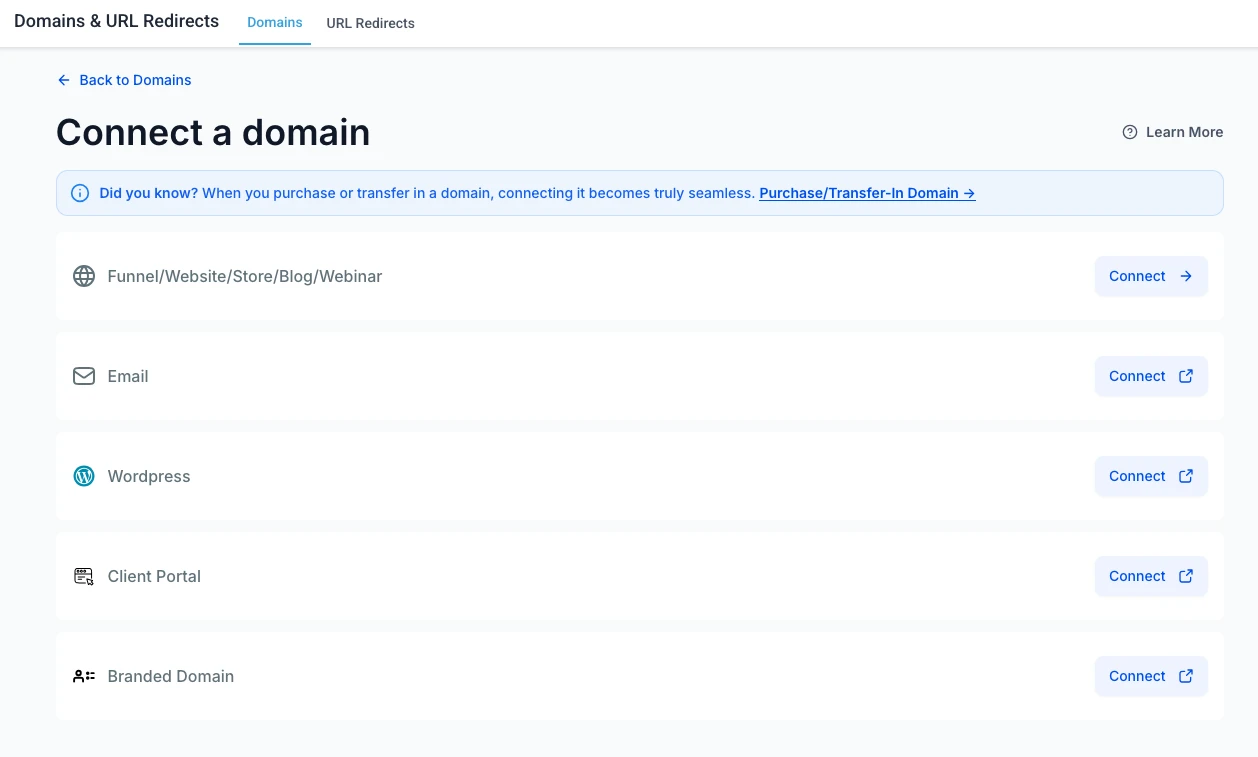Click the info icon in Did you know banner
This screenshot has height=757, width=1258.
pyautogui.click(x=80, y=193)
